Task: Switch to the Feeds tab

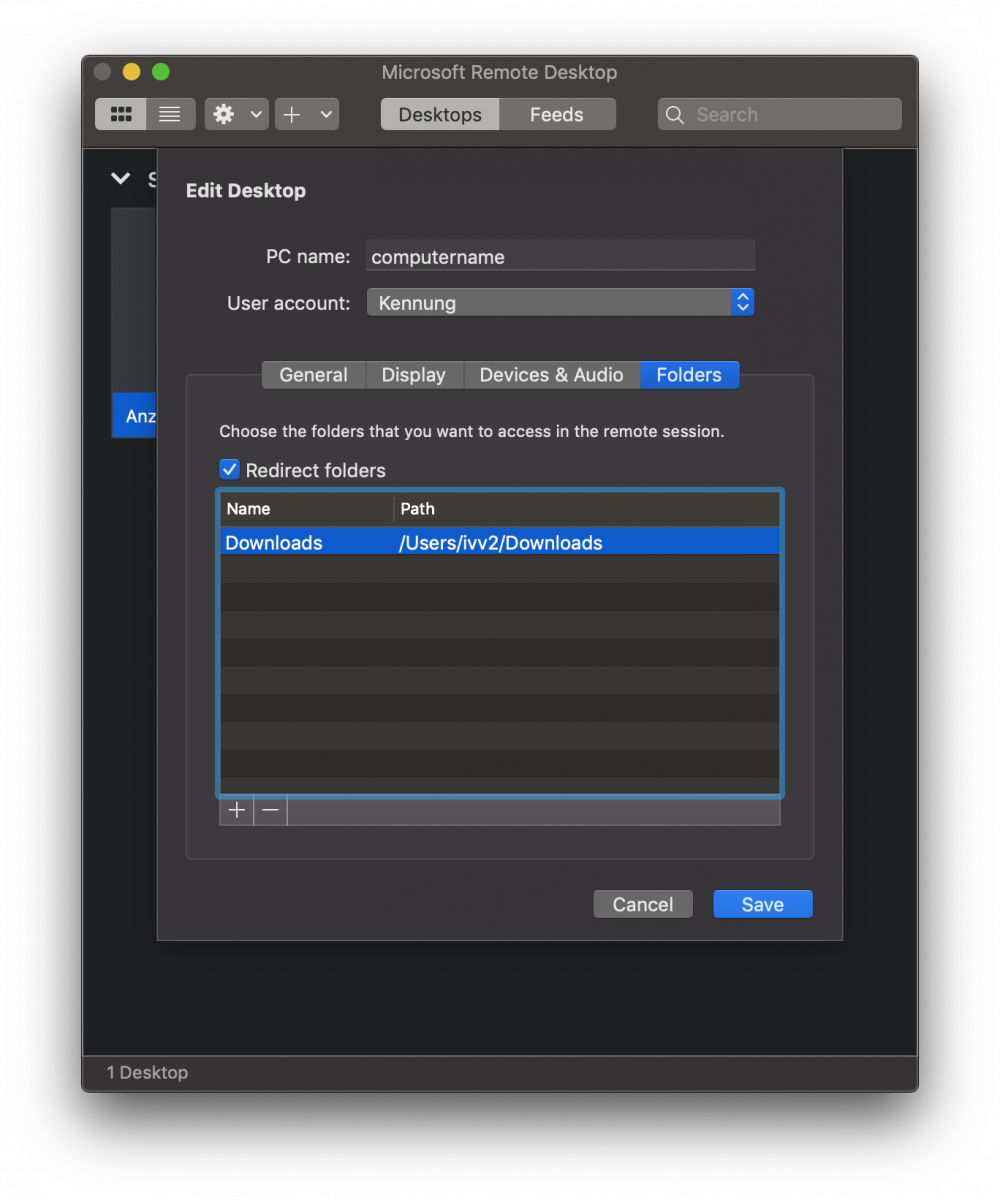Action: 557,114
